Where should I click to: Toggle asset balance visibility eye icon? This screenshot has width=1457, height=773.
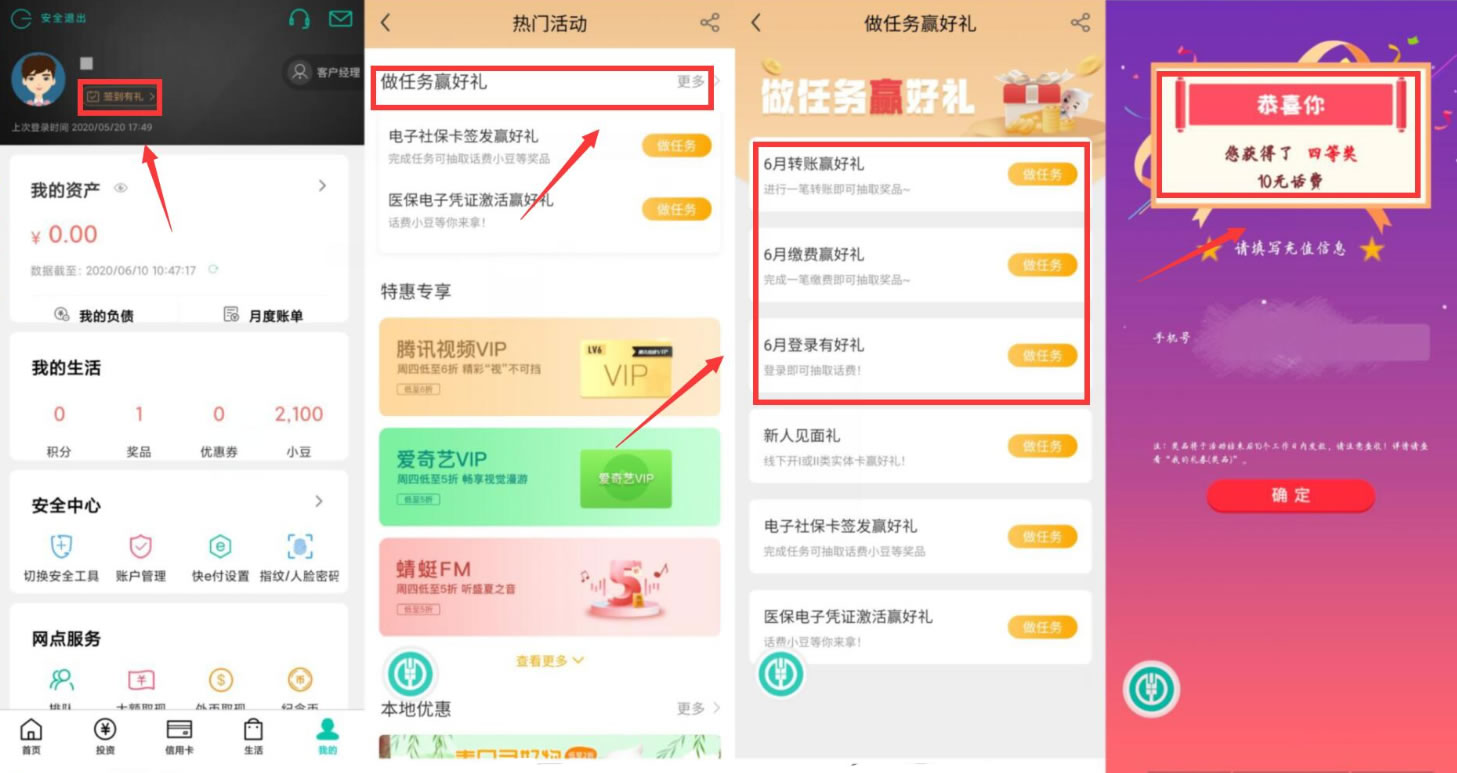121,187
